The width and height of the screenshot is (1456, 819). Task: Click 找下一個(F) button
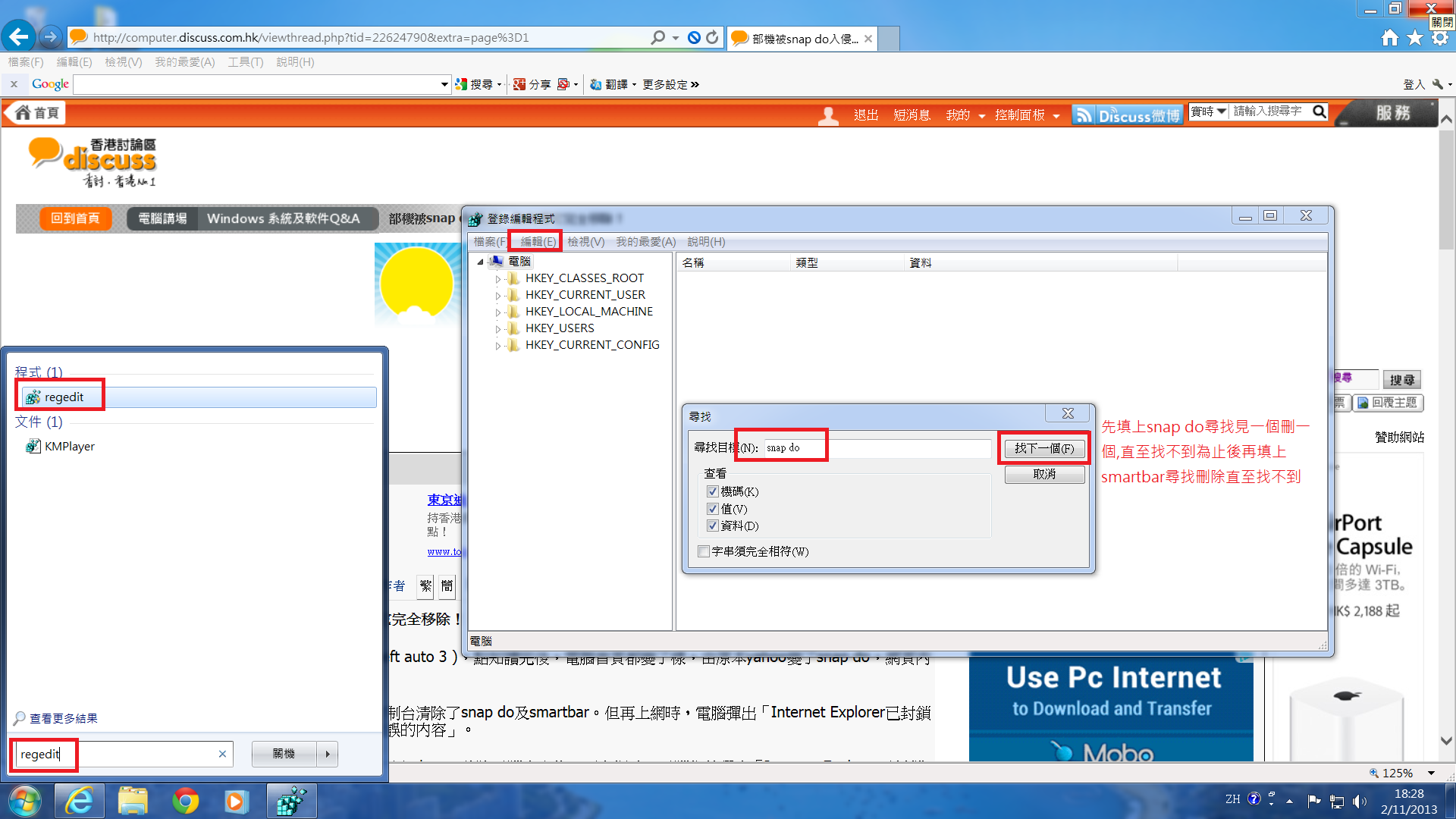pos(1044,448)
